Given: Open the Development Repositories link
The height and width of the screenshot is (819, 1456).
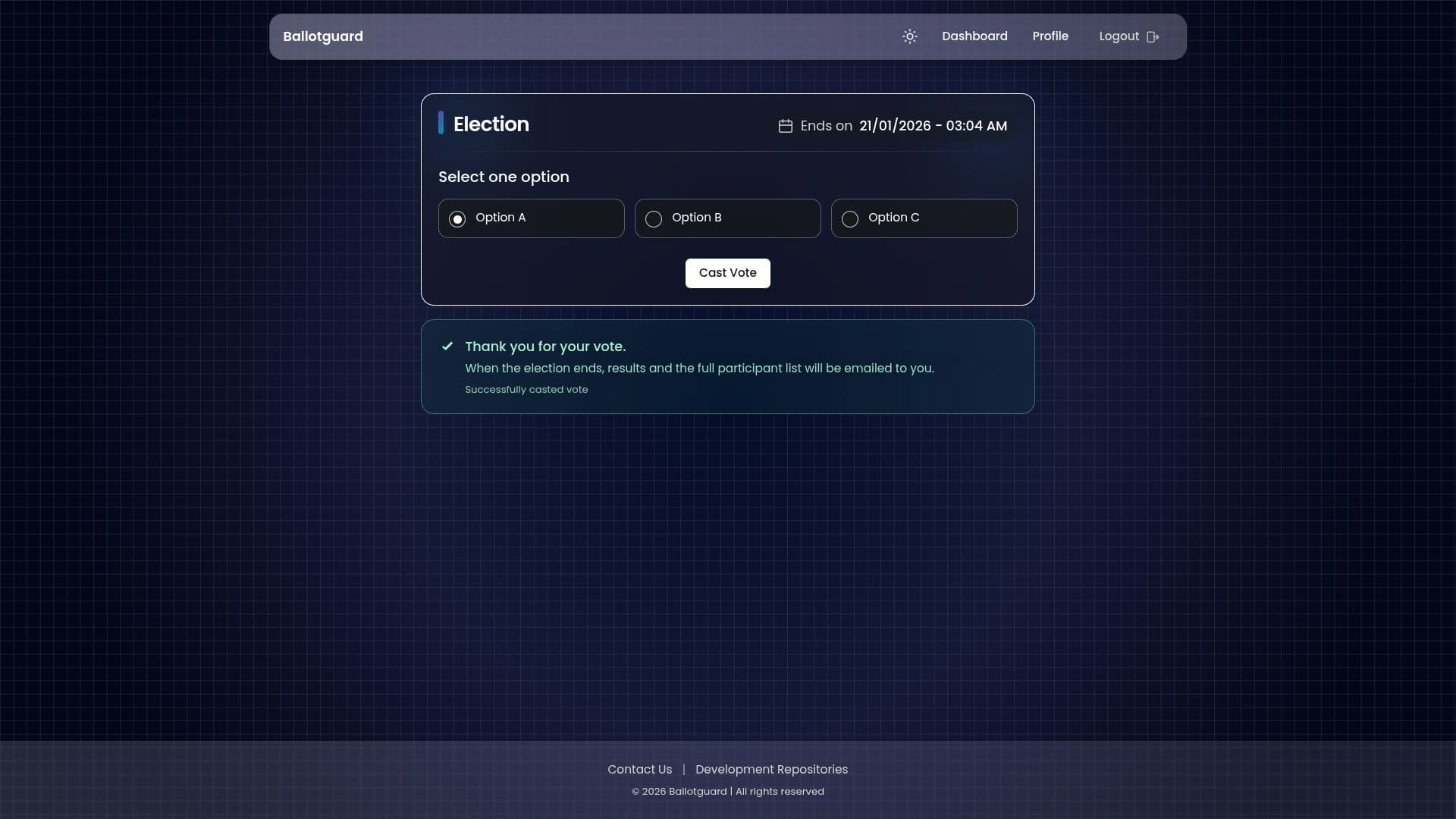Looking at the screenshot, I should click(770, 769).
